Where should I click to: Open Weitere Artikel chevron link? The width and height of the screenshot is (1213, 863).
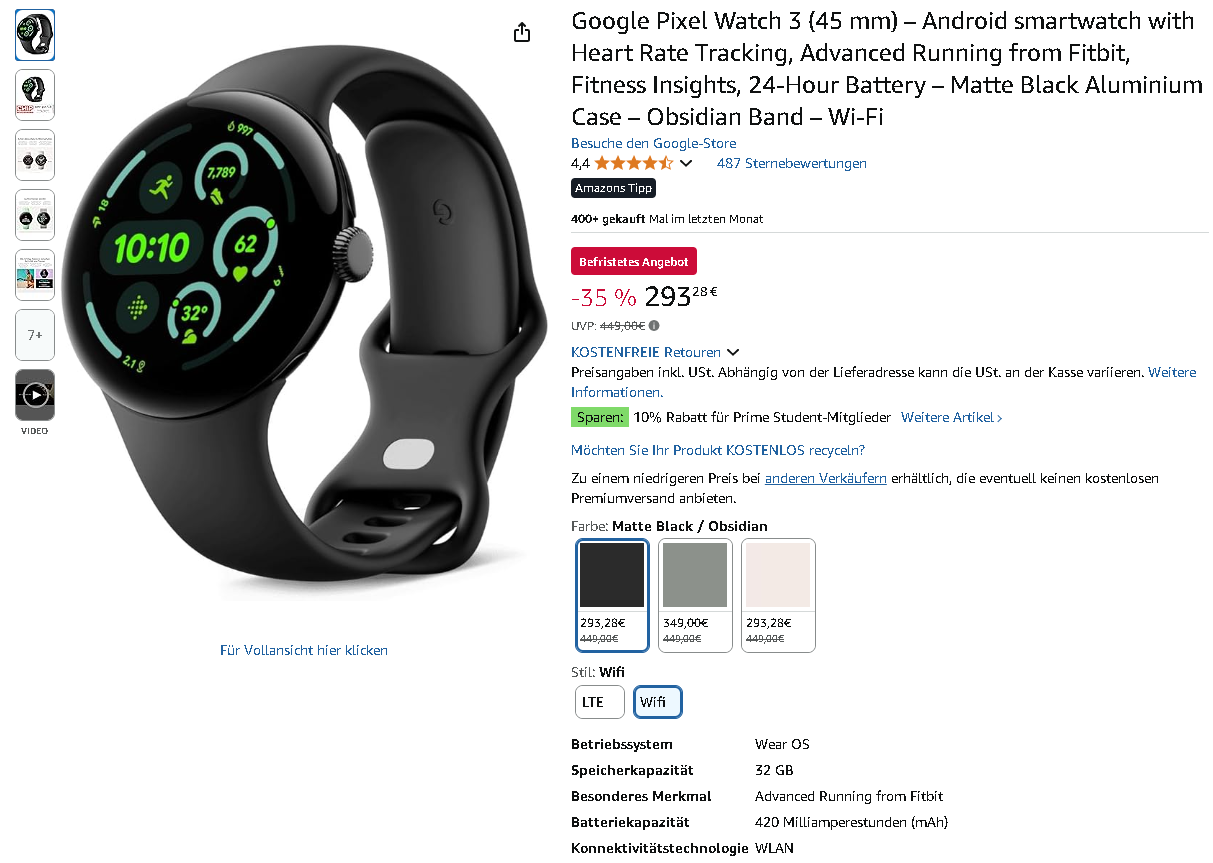tap(951, 417)
